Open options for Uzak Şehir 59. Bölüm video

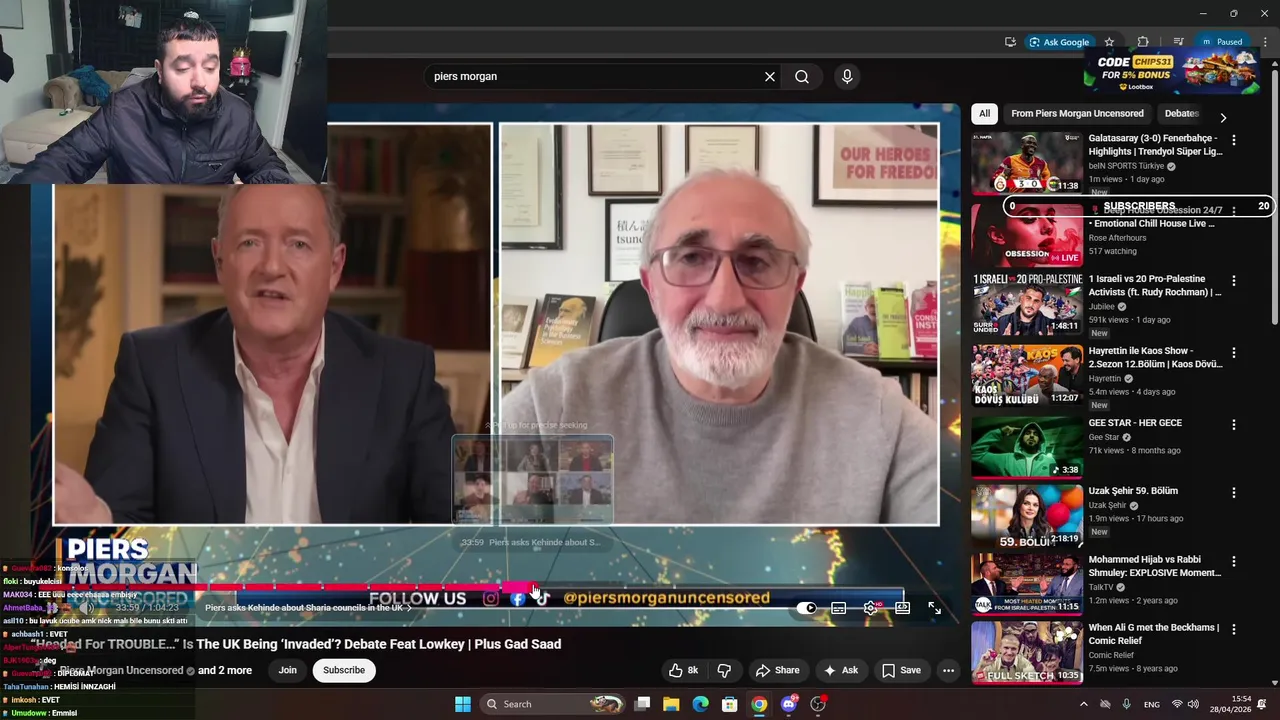(x=1233, y=493)
